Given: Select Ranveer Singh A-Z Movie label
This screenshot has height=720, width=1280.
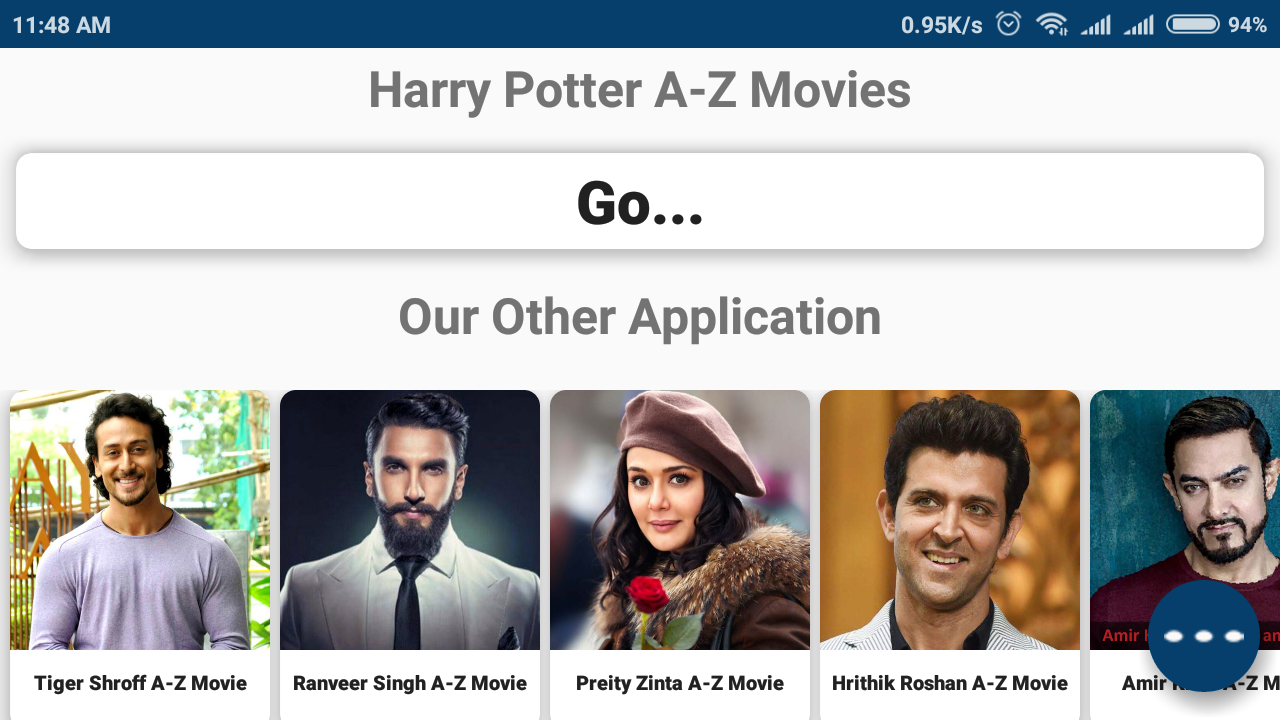Looking at the screenshot, I should coord(410,683).
